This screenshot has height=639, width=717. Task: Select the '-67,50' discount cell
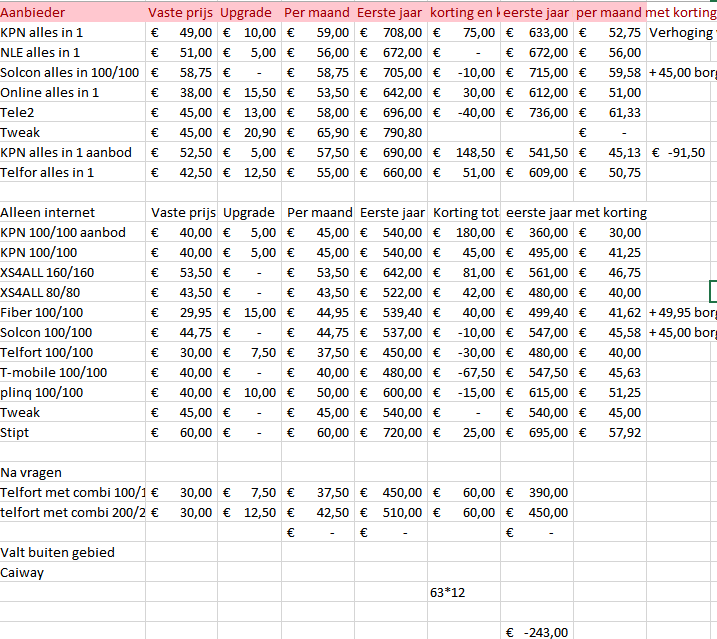pos(464,372)
